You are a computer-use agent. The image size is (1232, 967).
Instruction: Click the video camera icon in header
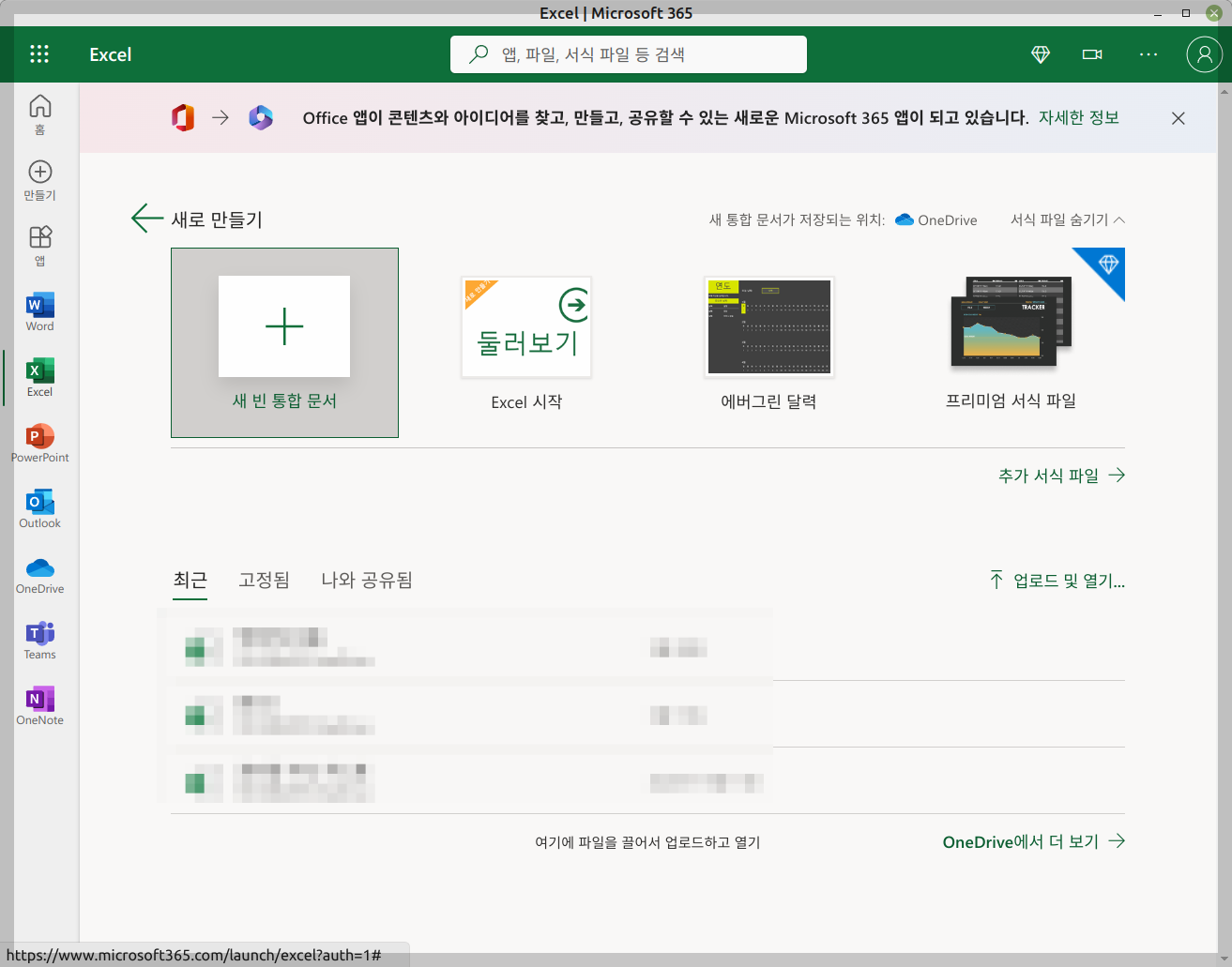click(x=1092, y=54)
